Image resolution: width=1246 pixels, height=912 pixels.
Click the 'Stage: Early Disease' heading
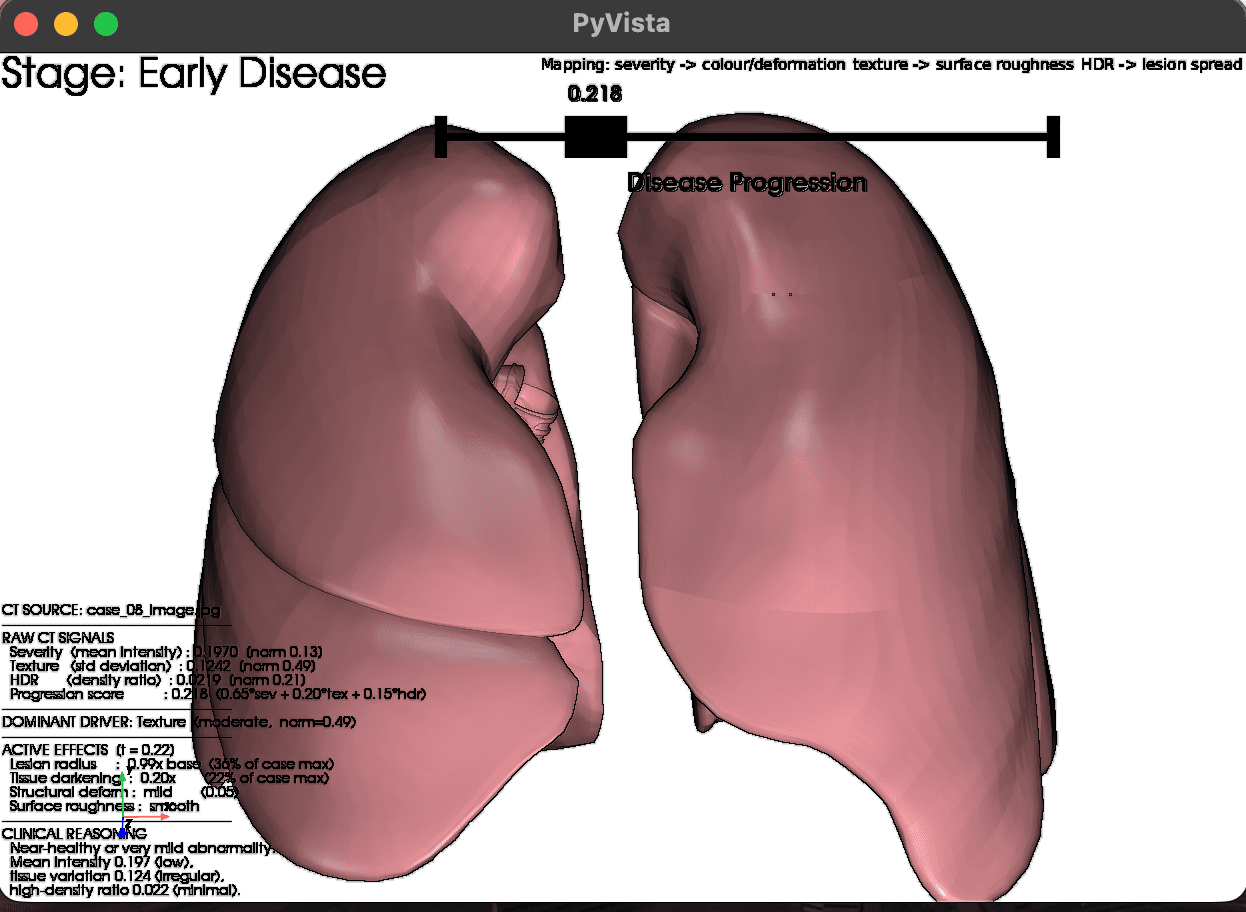pyautogui.click(x=194, y=74)
